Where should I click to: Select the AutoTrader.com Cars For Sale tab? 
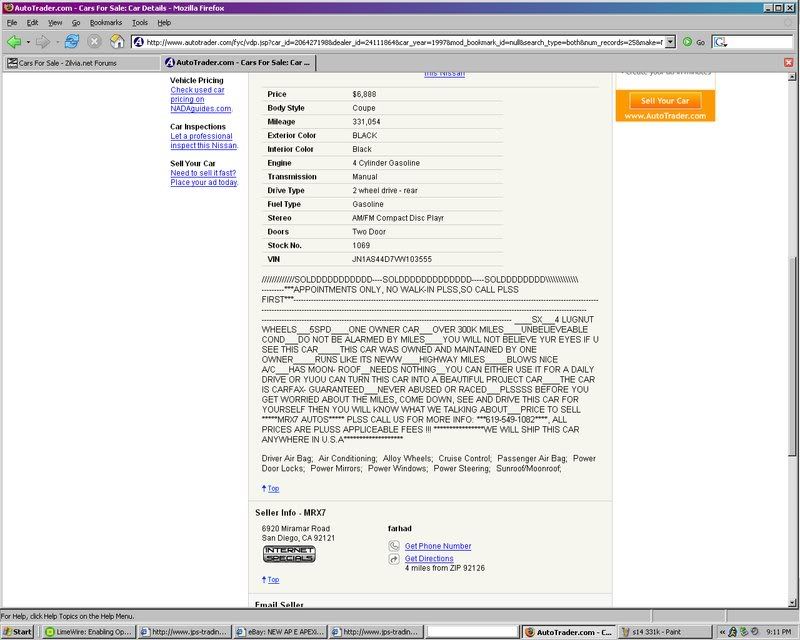pos(238,62)
